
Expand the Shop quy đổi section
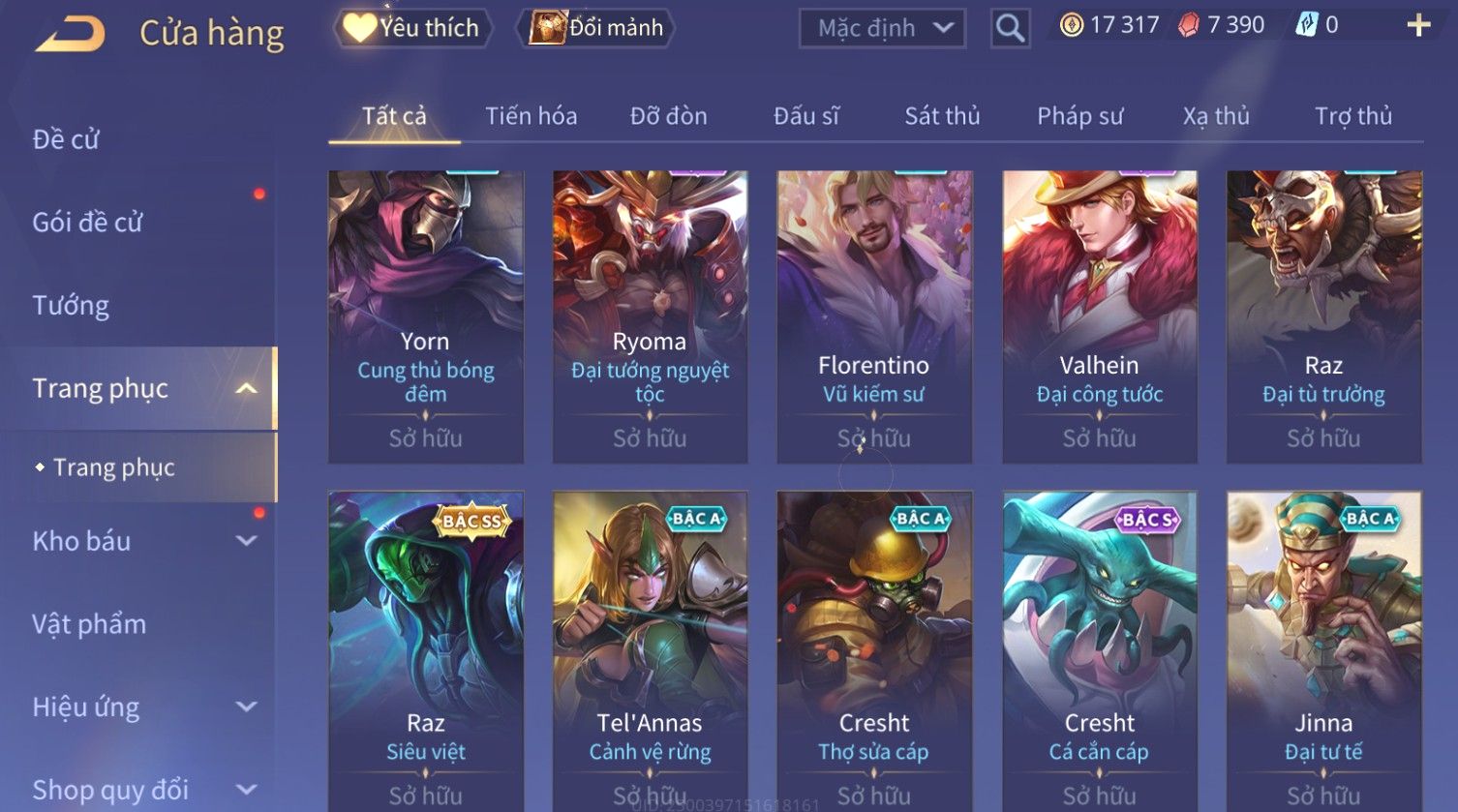pos(247,790)
